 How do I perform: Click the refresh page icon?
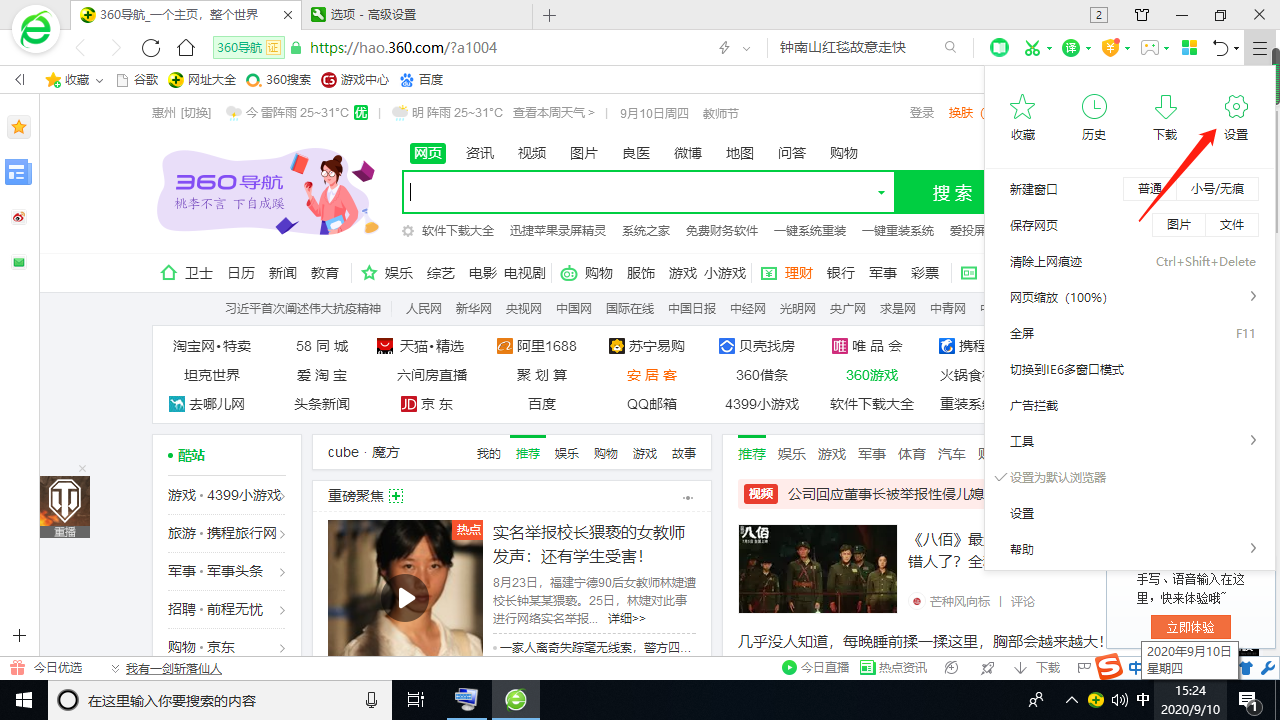pyautogui.click(x=151, y=48)
